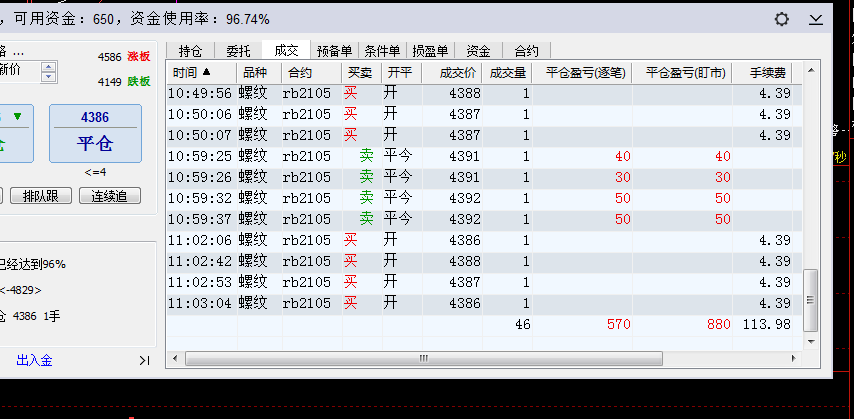The width and height of the screenshot is (854, 419).
Task: Click the 买卖 column header
Action: pos(362,72)
